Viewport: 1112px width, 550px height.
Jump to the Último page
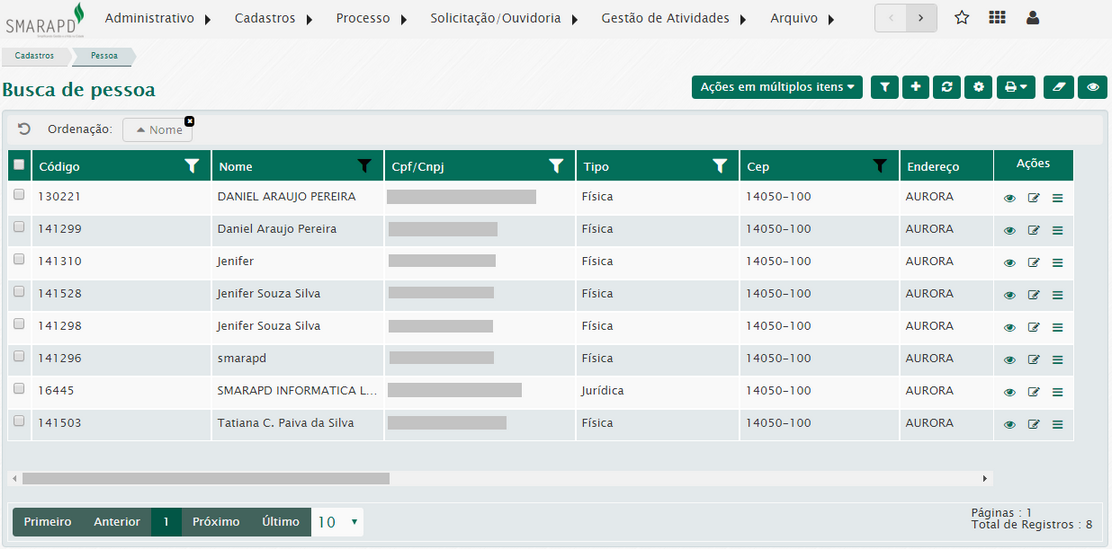(280, 522)
